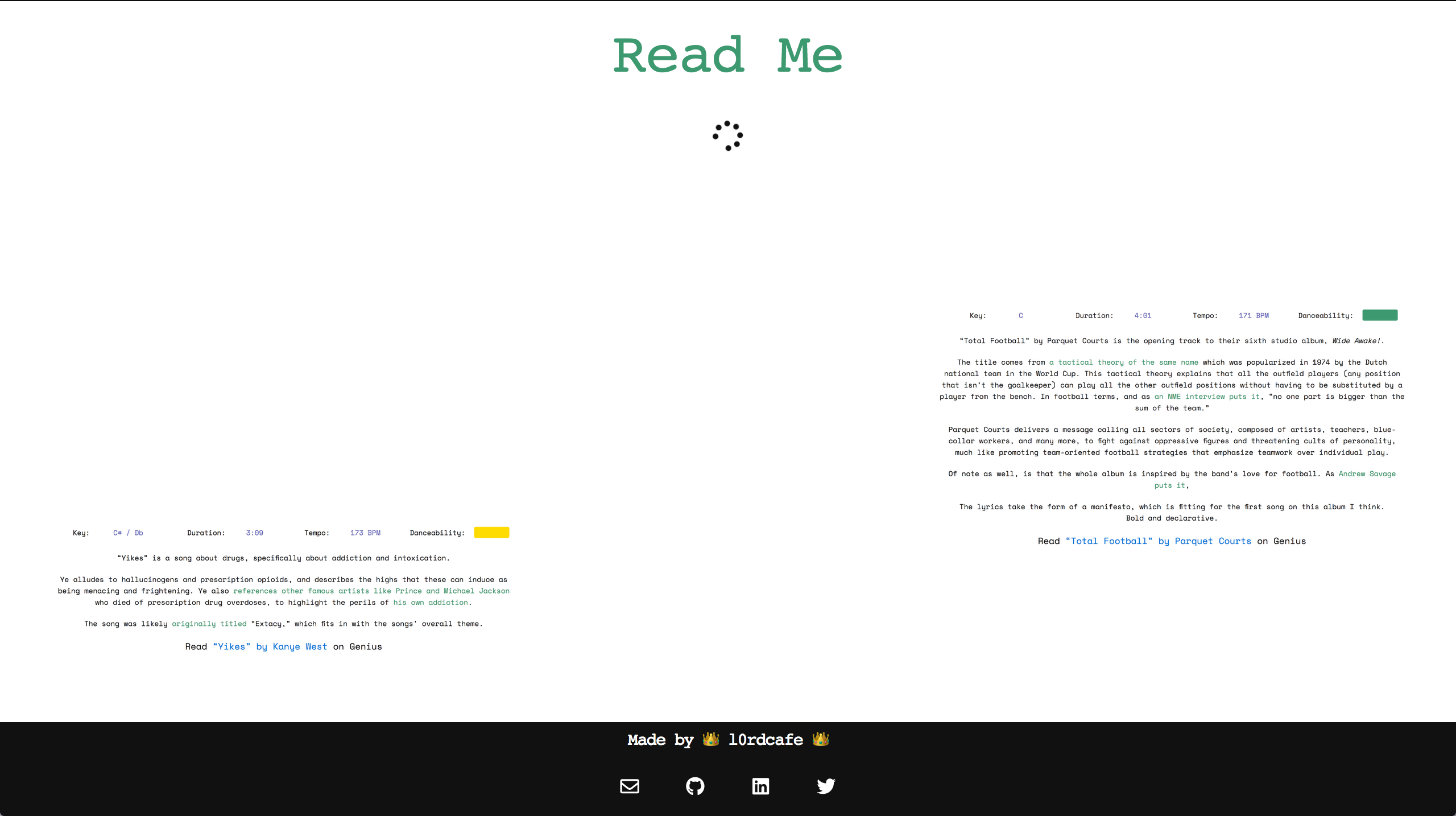Click the yellow danceability bar for Yikes
Screen dimensions: 1456x816
[491, 533]
